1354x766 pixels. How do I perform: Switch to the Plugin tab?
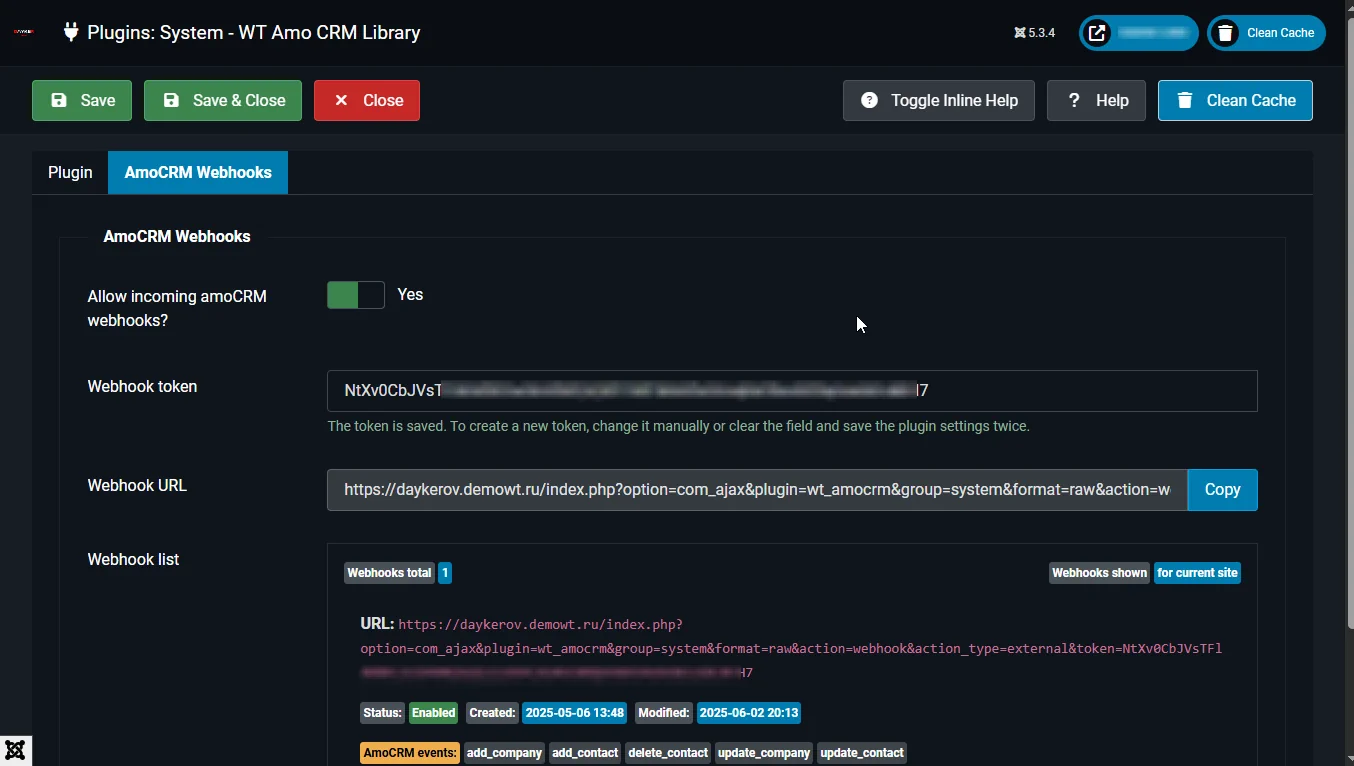[x=69, y=172]
